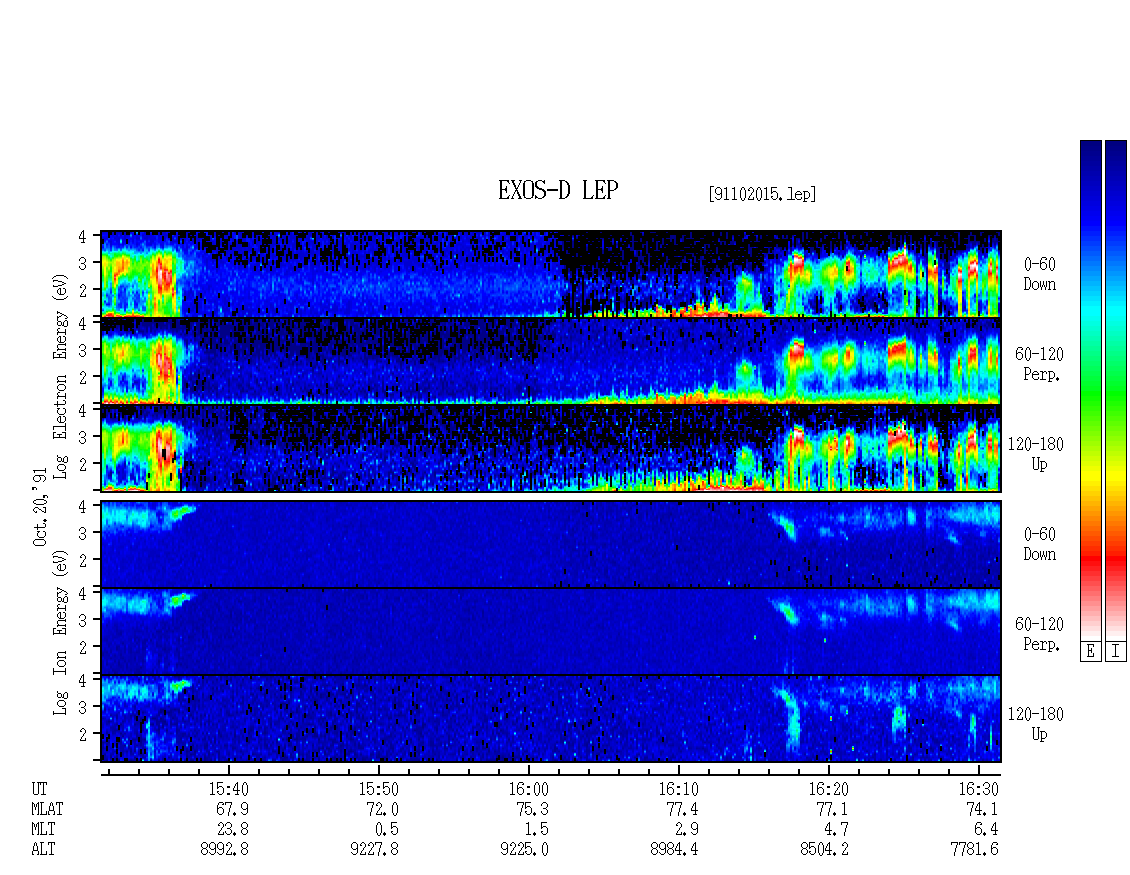Screen dimensions: 1130x875
Task: Click the MLAT value 77.1
Action: coord(832,809)
